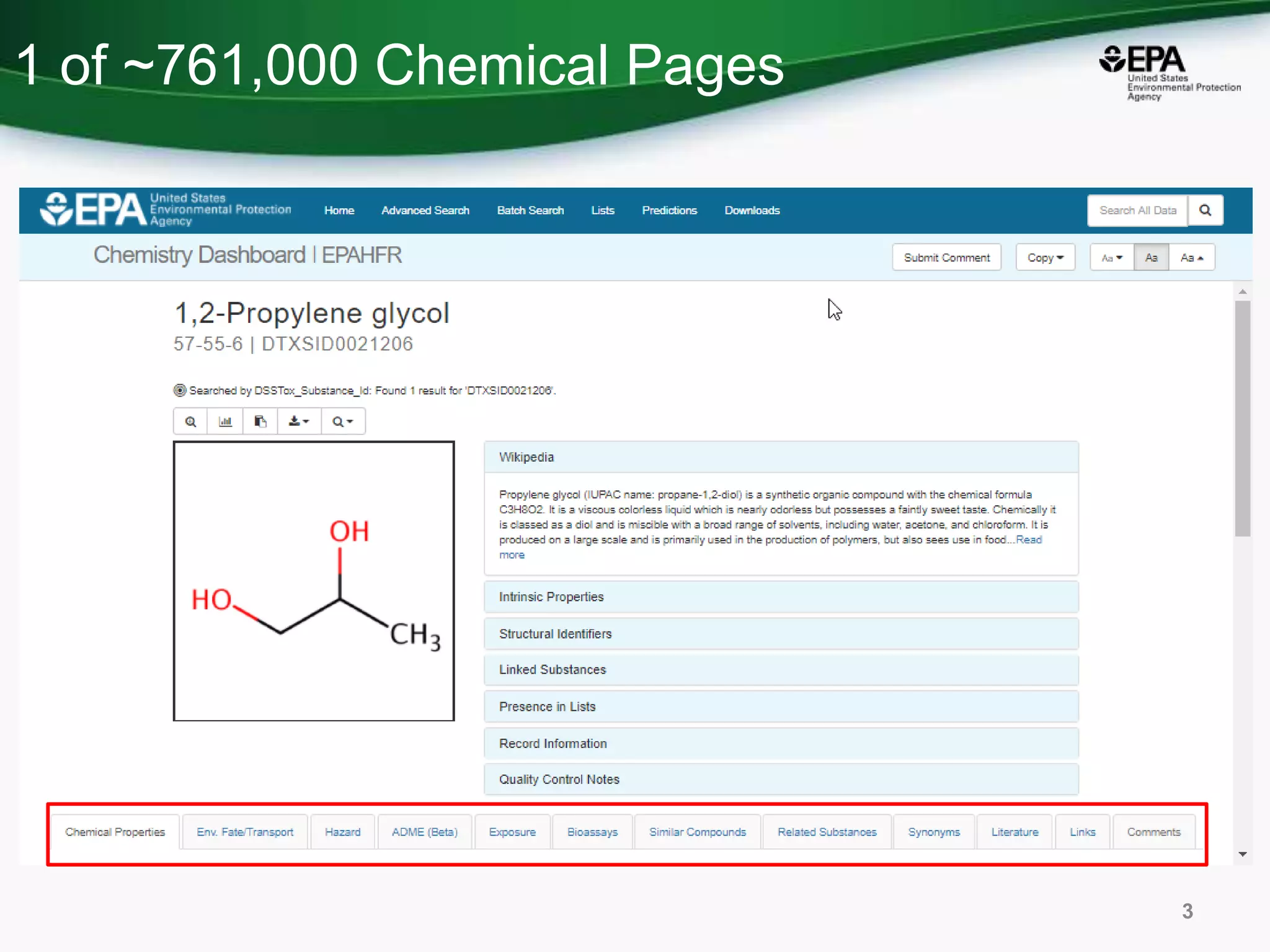Screen dimensions: 1270x952
Task: Open Batch Search from the navigation bar
Action: [530, 210]
